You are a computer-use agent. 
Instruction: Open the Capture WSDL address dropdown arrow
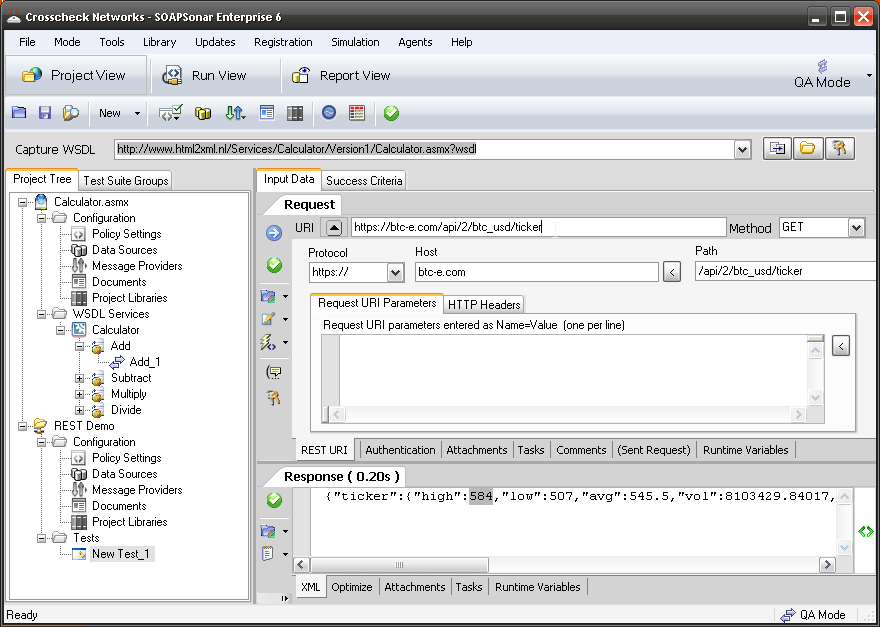[742, 149]
